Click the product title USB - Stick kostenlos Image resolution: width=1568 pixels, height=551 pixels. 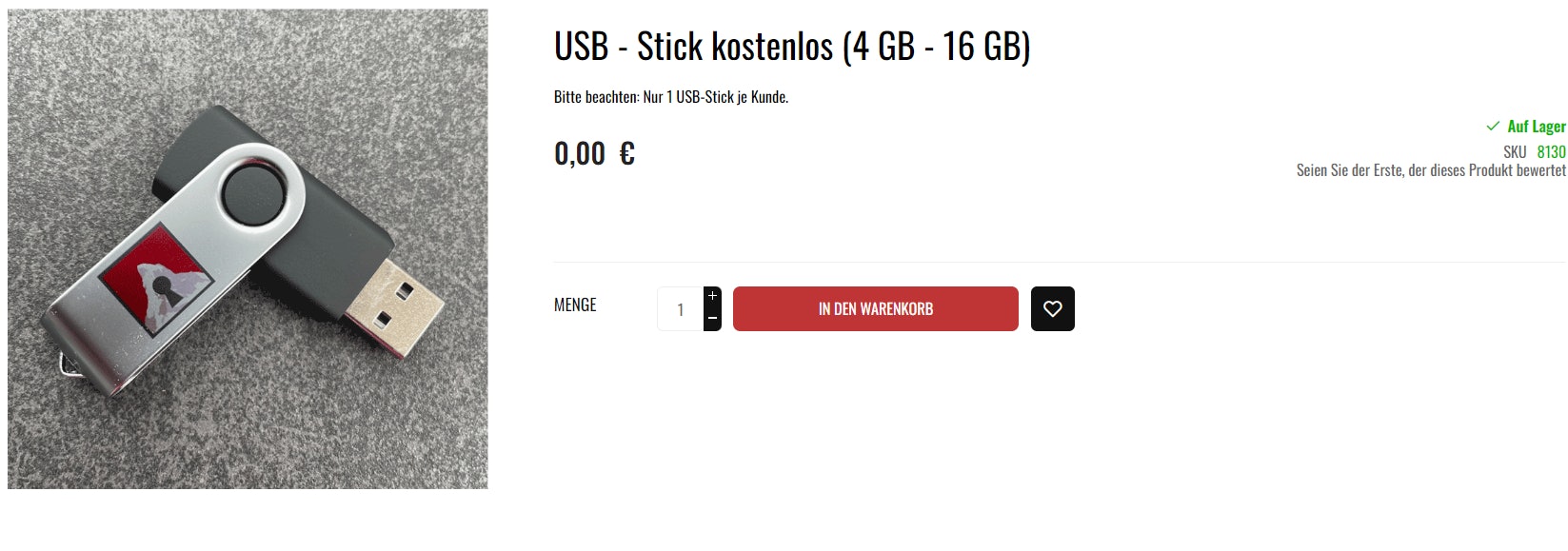(x=791, y=47)
